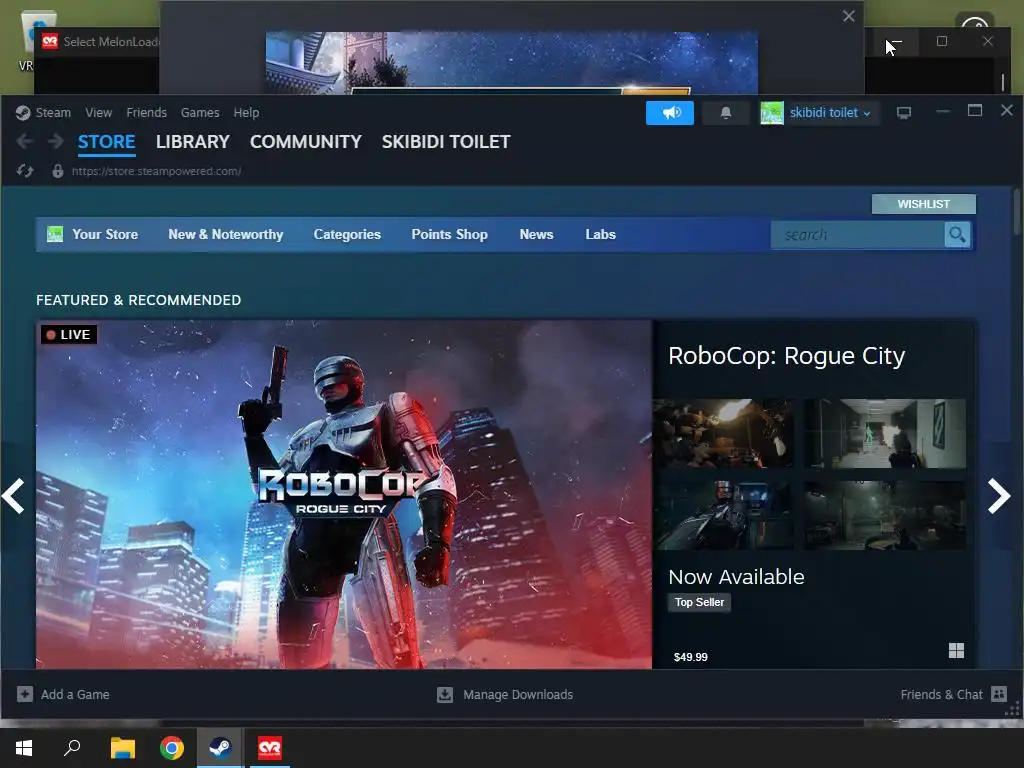
Task: Click the Add a Game plus icon
Action: (25, 694)
